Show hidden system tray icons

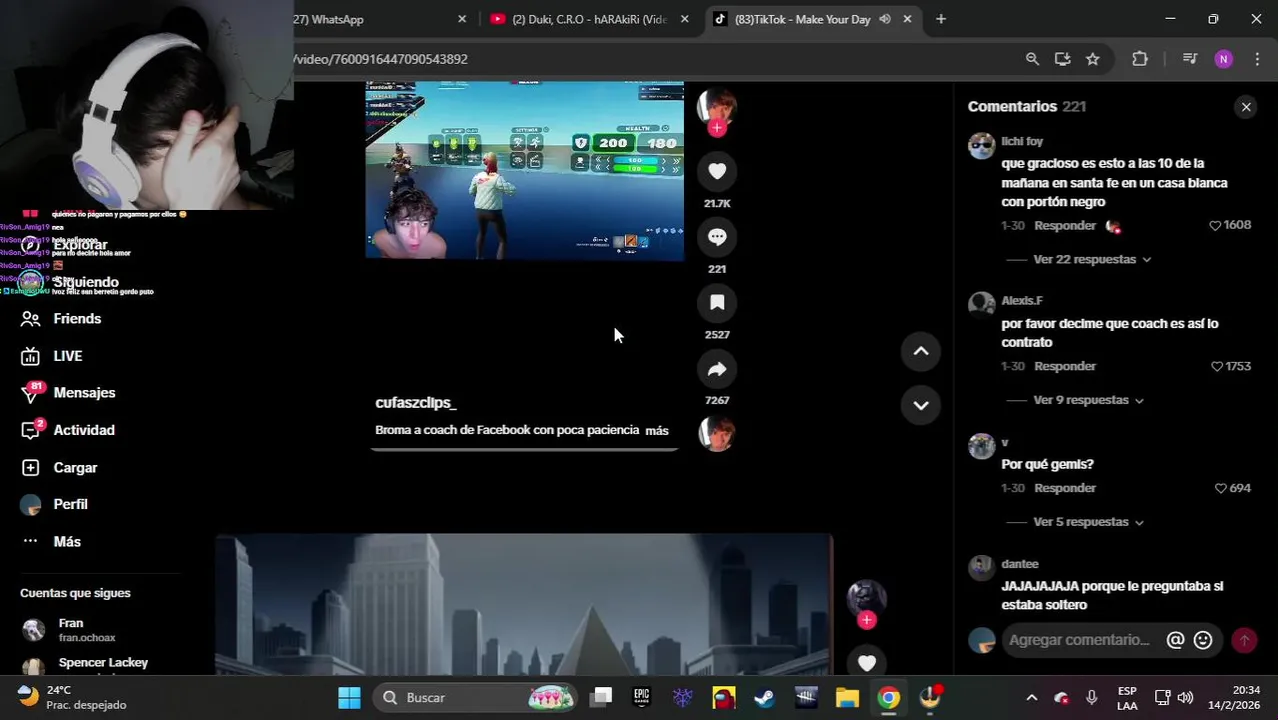pyautogui.click(x=1032, y=697)
